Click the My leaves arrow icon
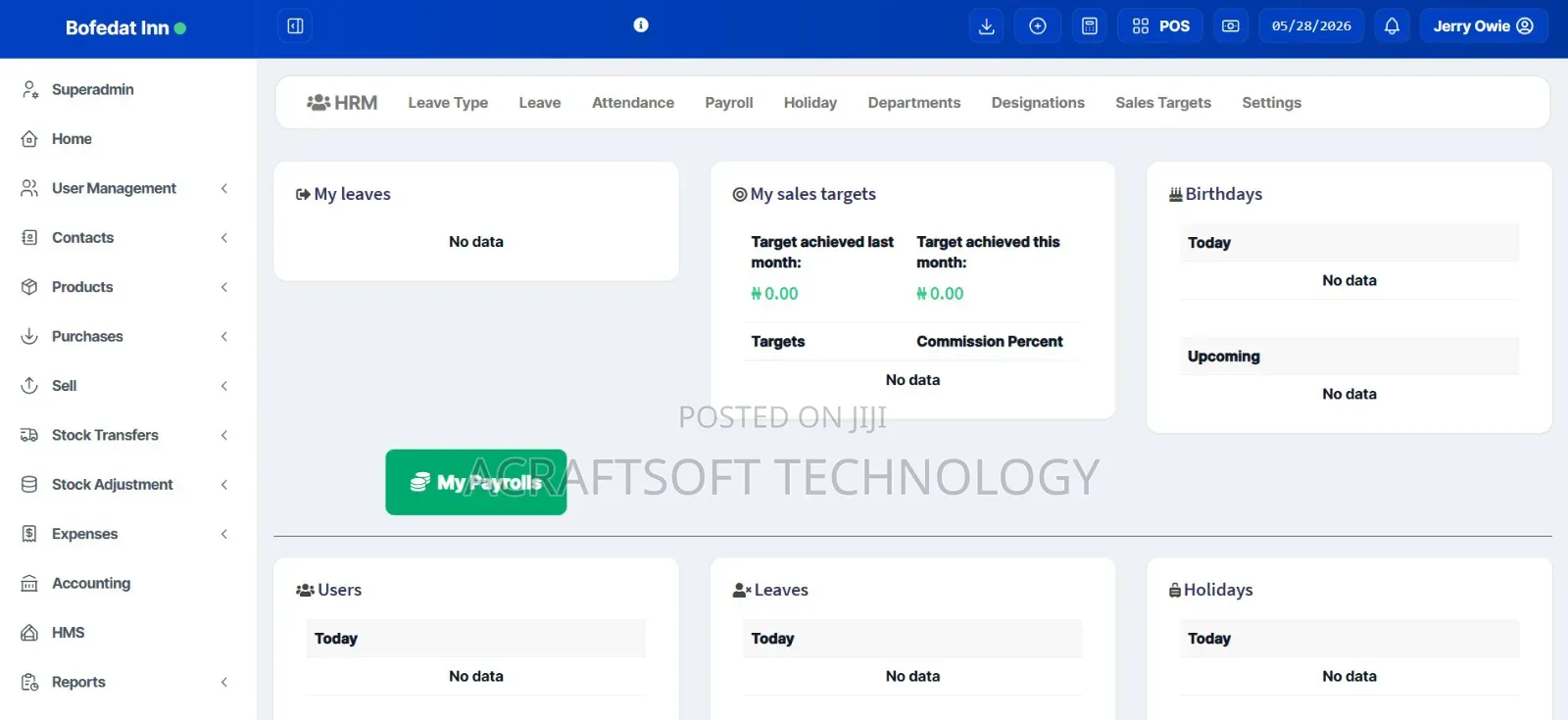This screenshot has height=720, width=1568. point(303,195)
